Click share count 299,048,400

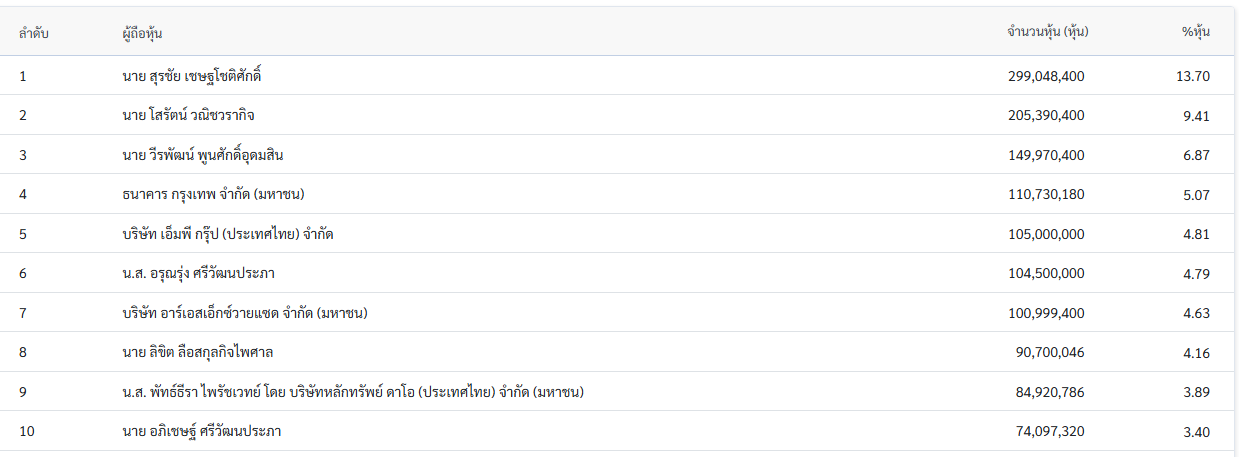pos(1047,76)
